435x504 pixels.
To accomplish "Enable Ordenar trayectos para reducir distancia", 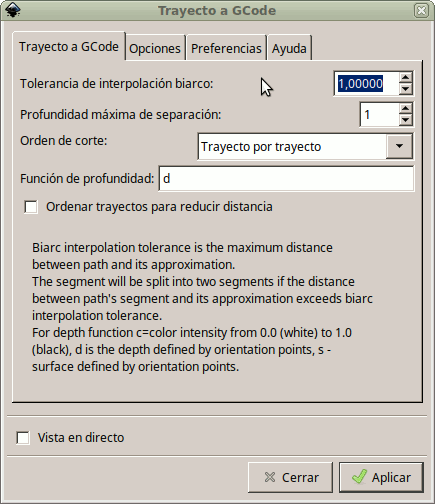I will pyautogui.click(x=31, y=207).
